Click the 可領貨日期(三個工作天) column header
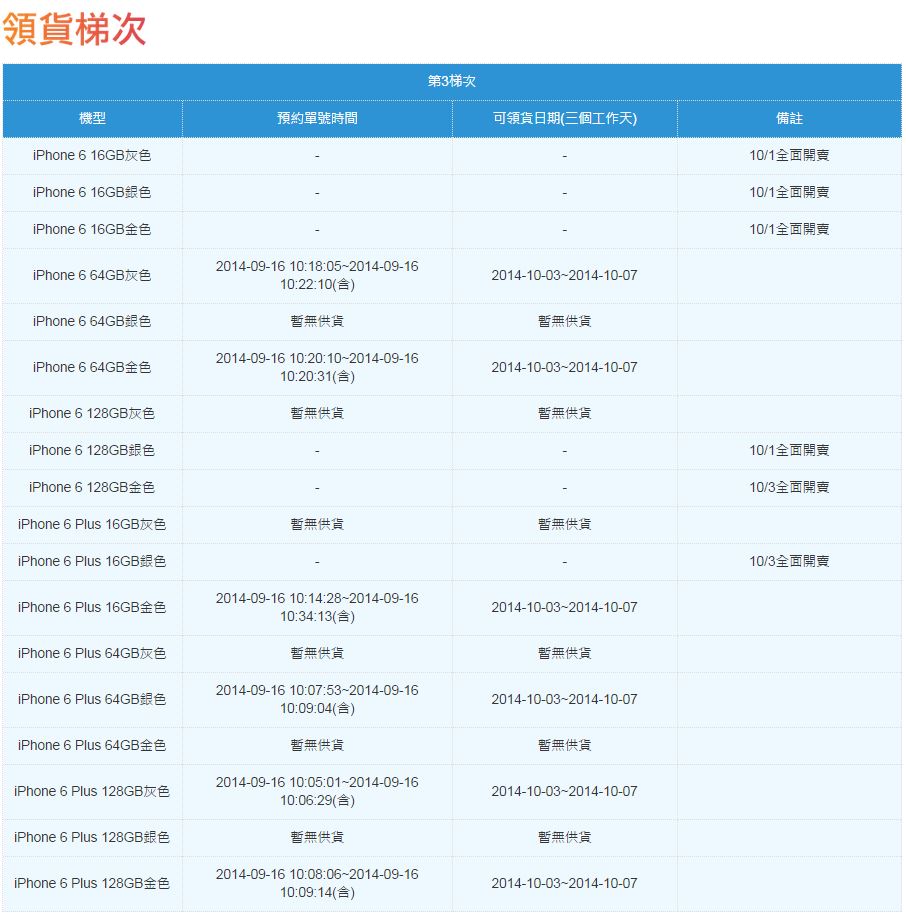Viewport: 906px width, 920px height. (564, 119)
